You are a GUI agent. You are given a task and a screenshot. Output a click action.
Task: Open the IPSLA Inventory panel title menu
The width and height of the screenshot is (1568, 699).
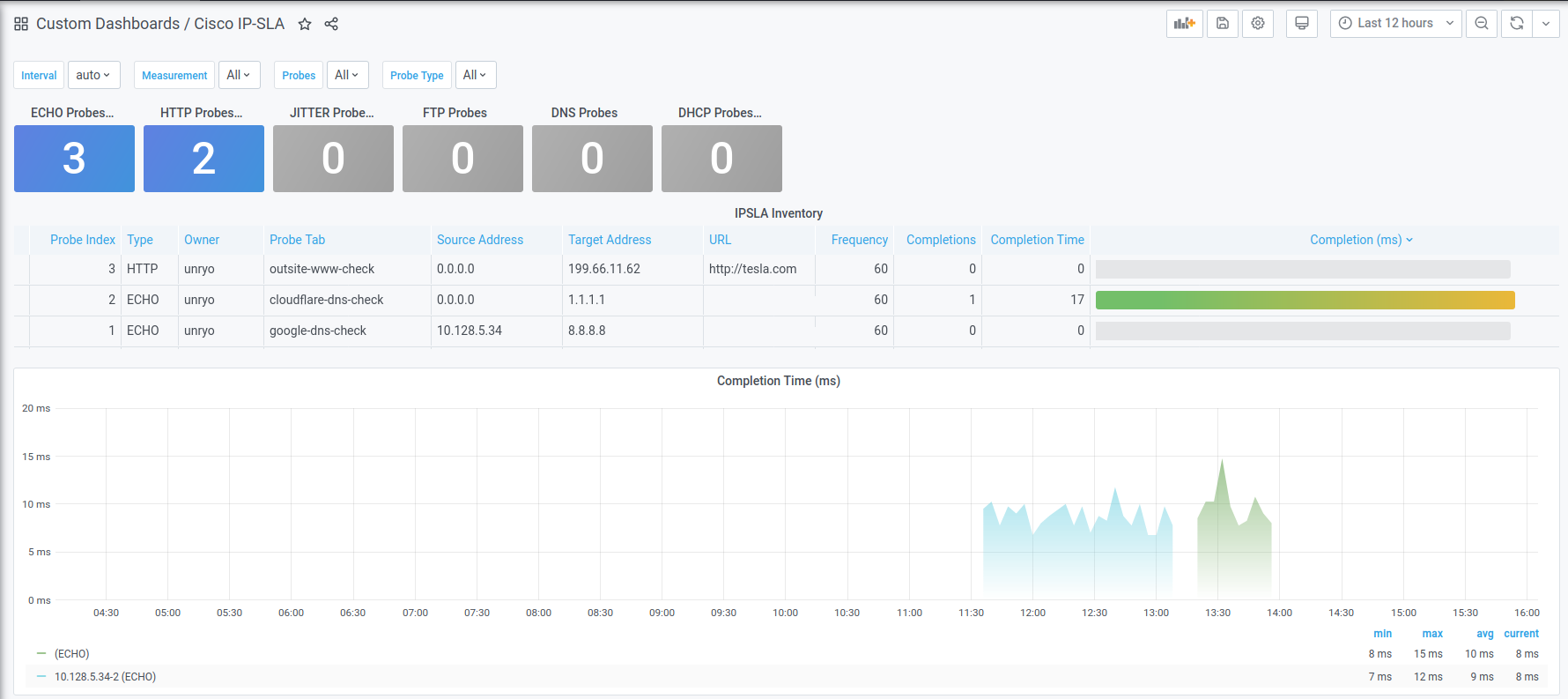(x=779, y=213)
